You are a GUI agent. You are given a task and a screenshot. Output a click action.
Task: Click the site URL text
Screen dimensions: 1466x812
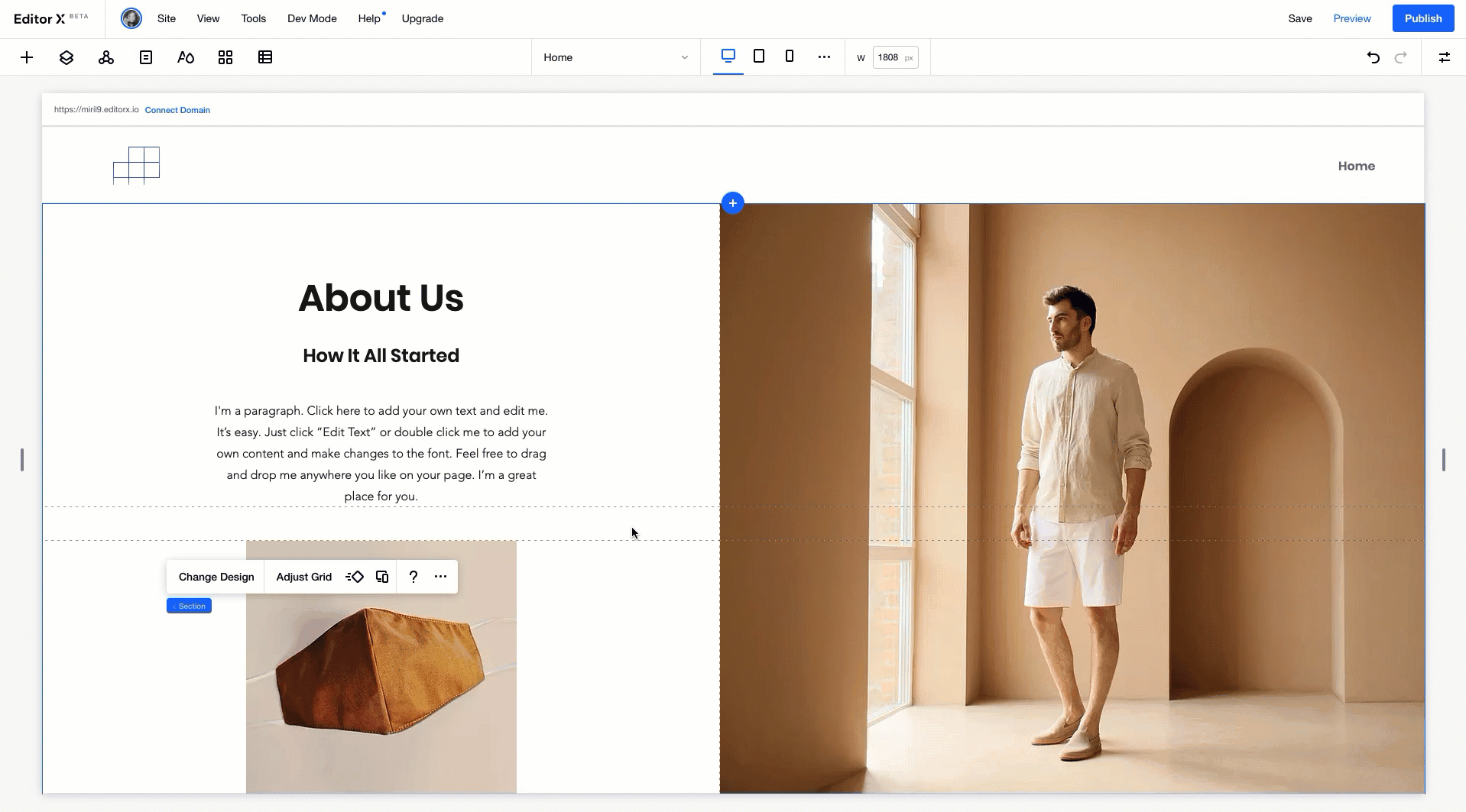pos(96,110)
